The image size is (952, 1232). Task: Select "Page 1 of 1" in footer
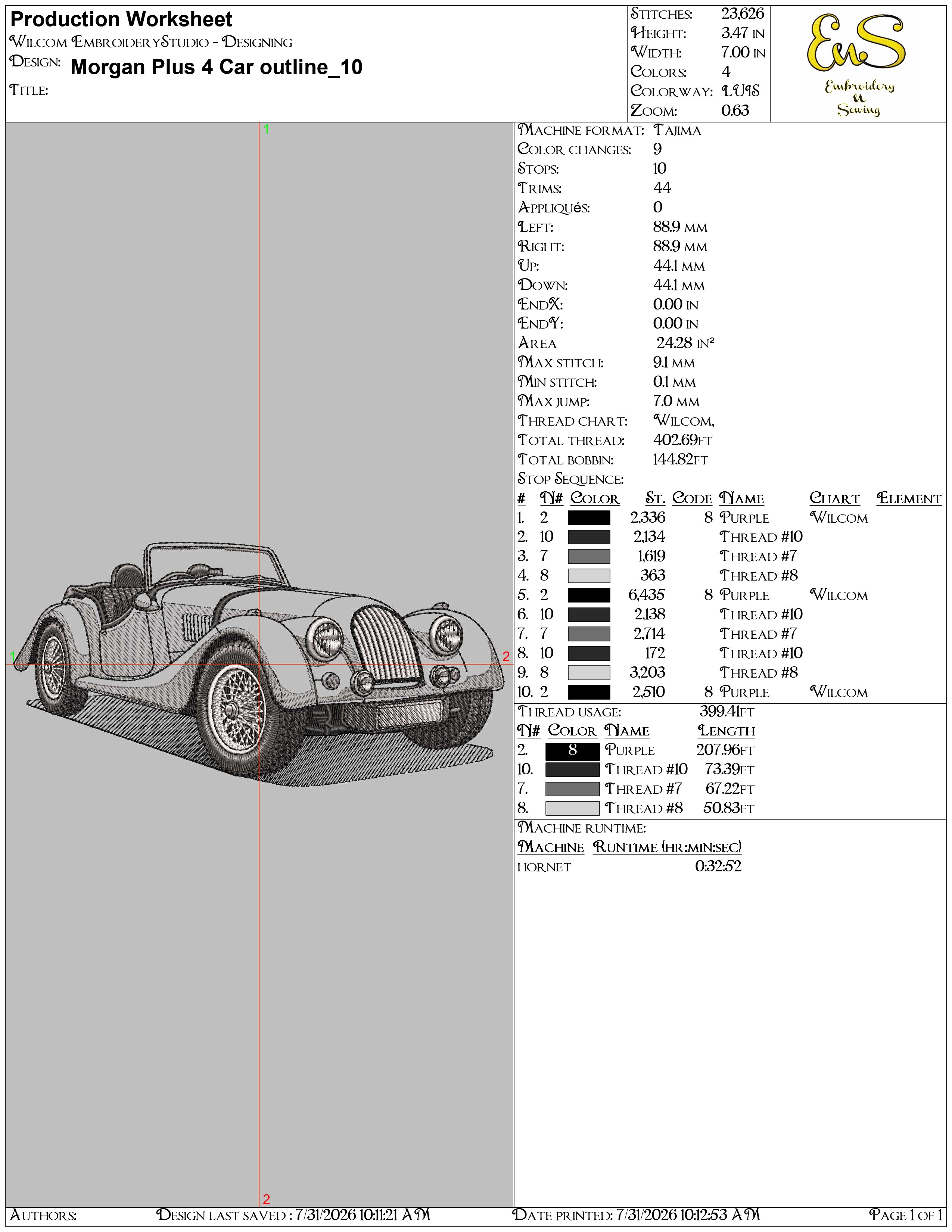[906, 1214]
